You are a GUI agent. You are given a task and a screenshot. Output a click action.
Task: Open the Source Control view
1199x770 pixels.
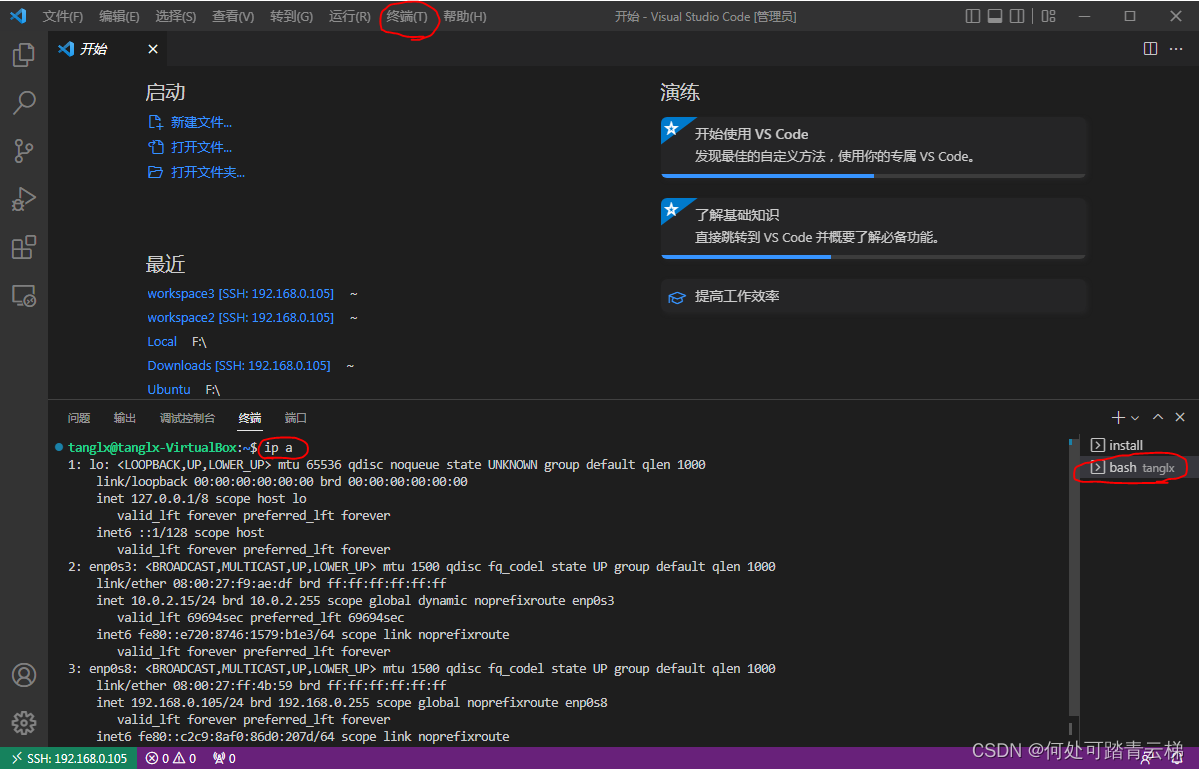[24, 151]
